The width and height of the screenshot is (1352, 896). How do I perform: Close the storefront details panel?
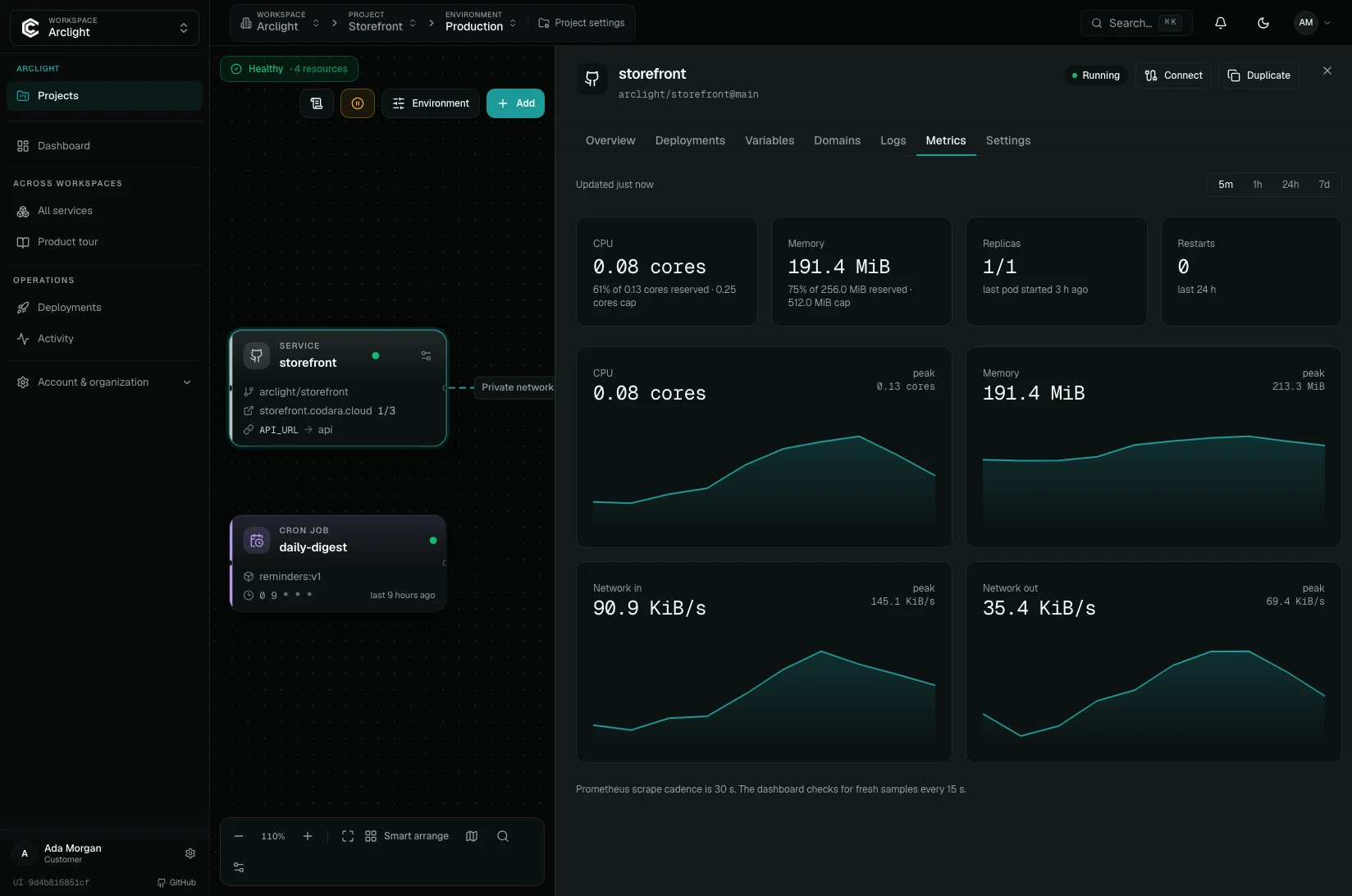(1327, 71)
